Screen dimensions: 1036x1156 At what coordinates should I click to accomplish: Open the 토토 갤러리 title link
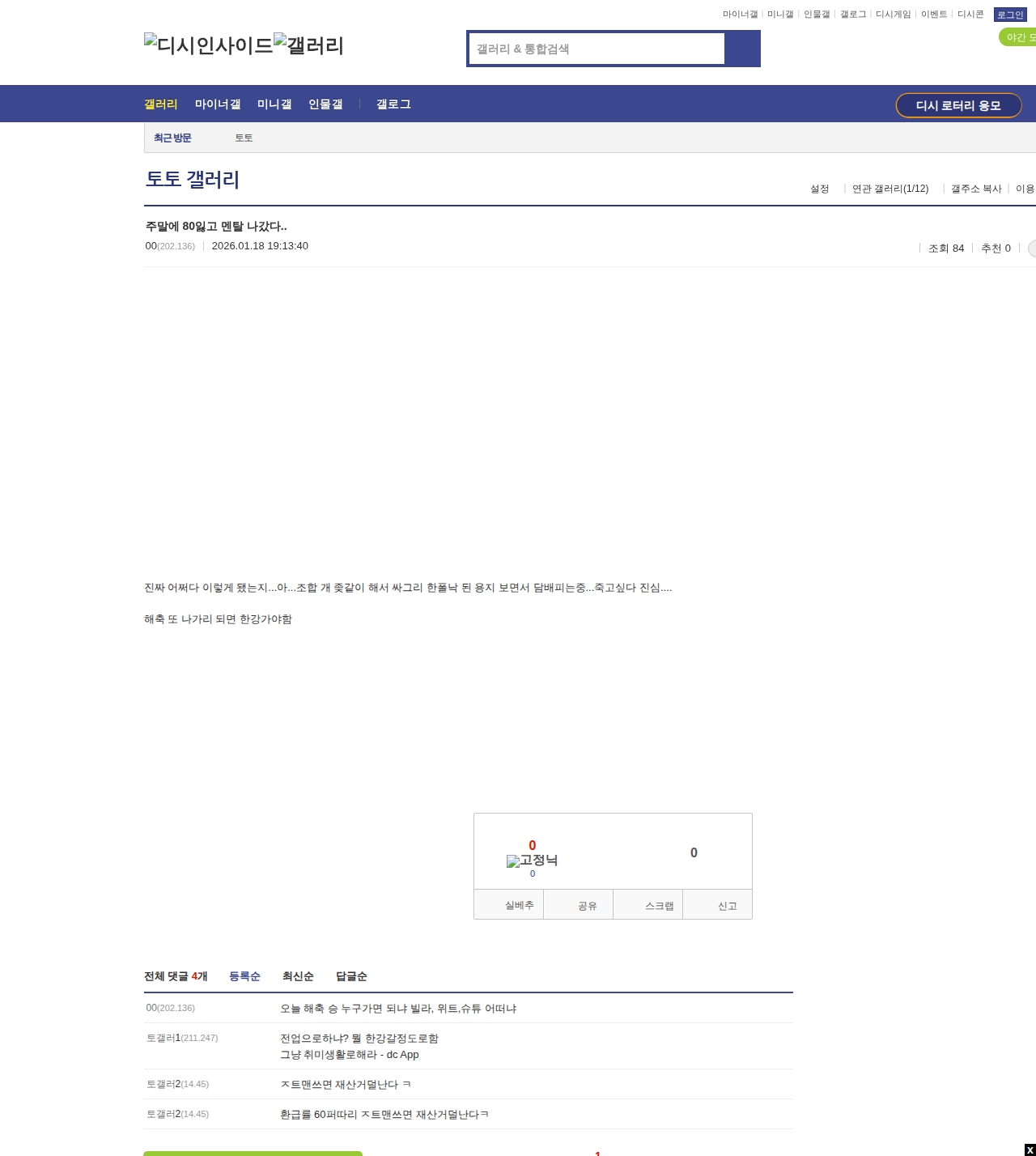(x=193, y=179)
